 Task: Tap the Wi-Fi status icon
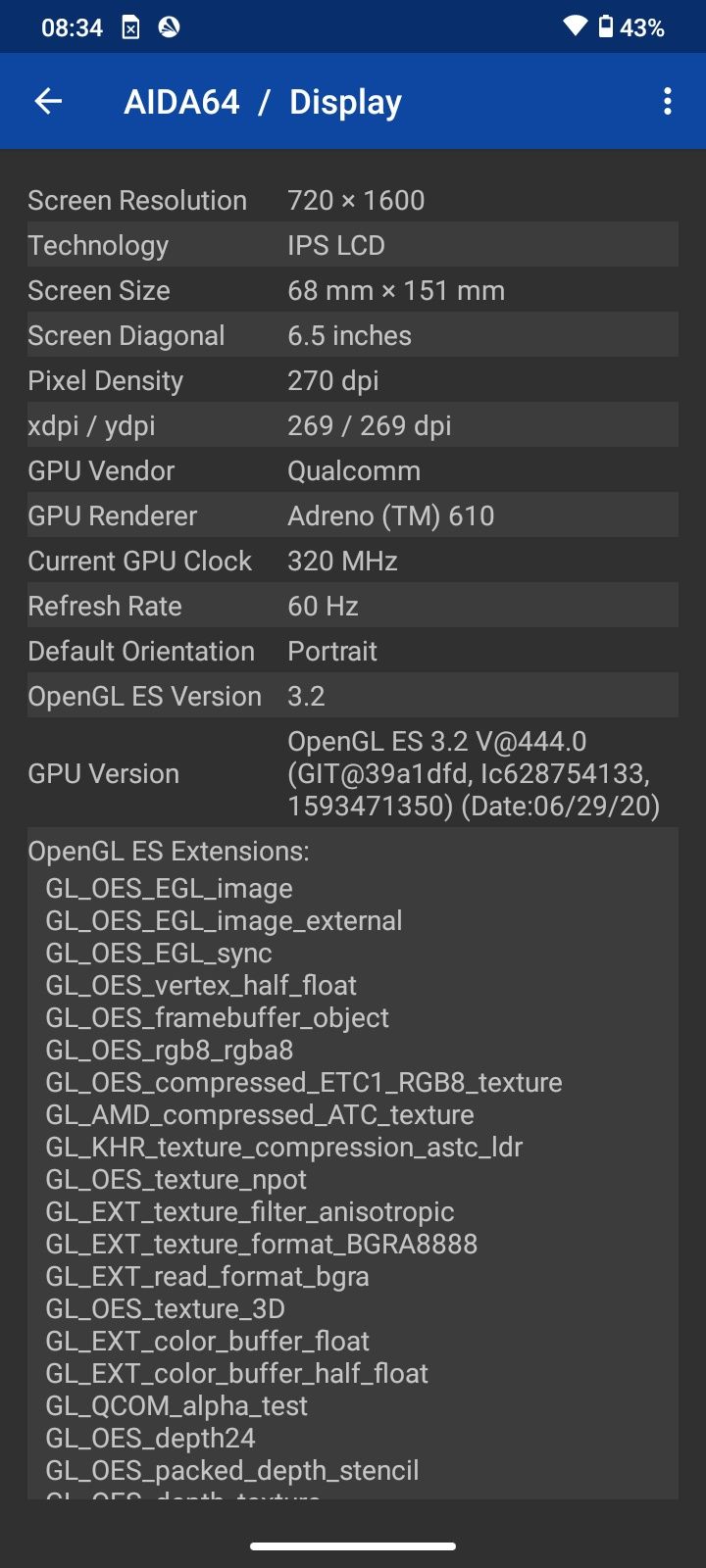[576, 26]
